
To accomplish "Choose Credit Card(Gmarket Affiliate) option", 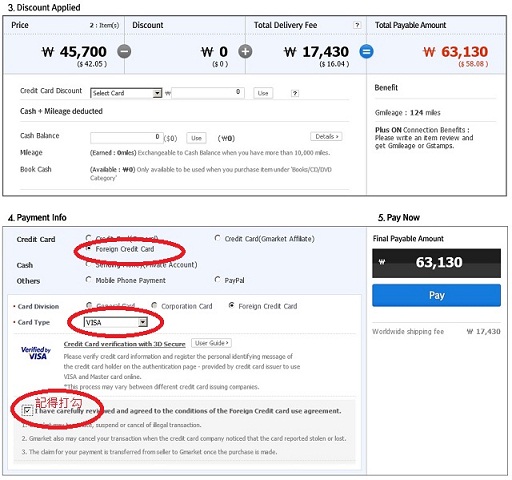I will pyautogui.click(x=217, y=238).
